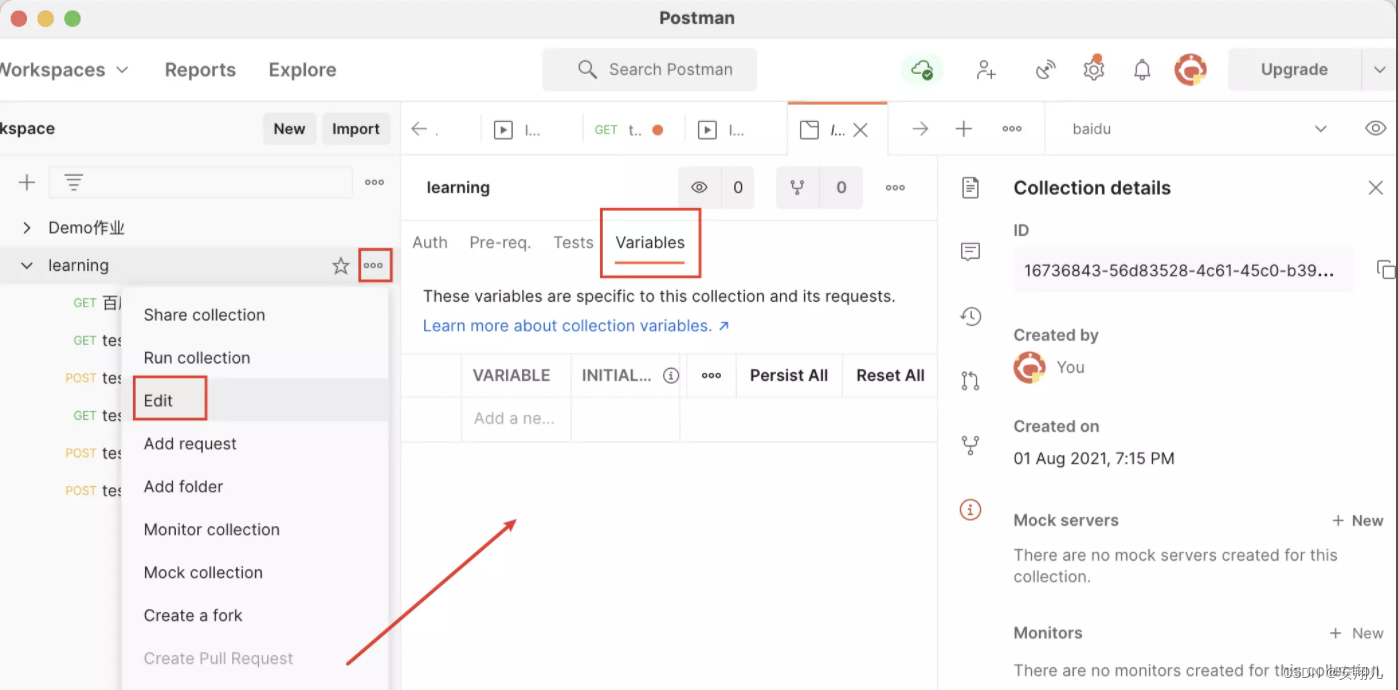Screen dimensions: 1398x690
Task: Choose Share collection from menu
Action: (x=205, y=315)
